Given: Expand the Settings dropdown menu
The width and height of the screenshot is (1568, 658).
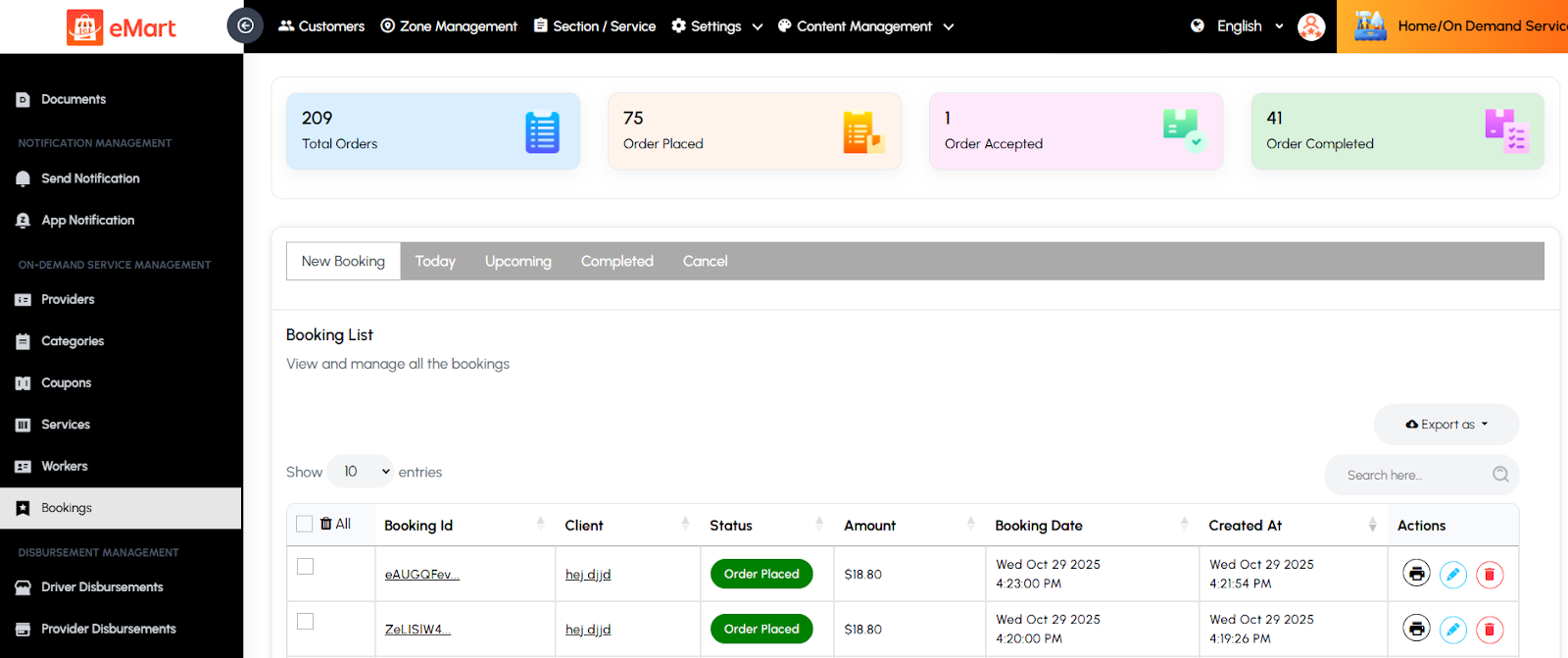Looking at the screenshot, I should click(x=716, y=26).
